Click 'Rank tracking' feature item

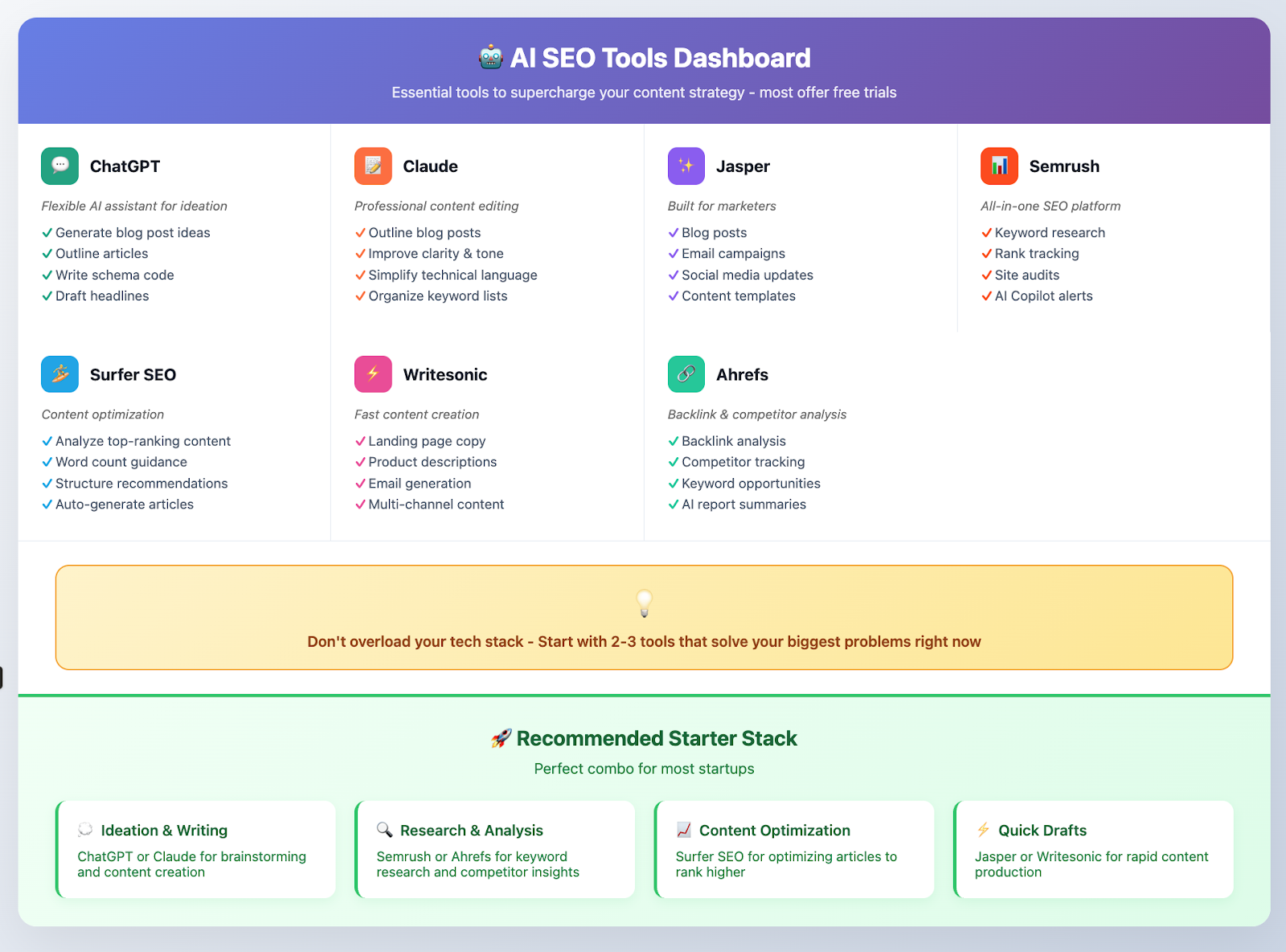[x=1037, y=254]
